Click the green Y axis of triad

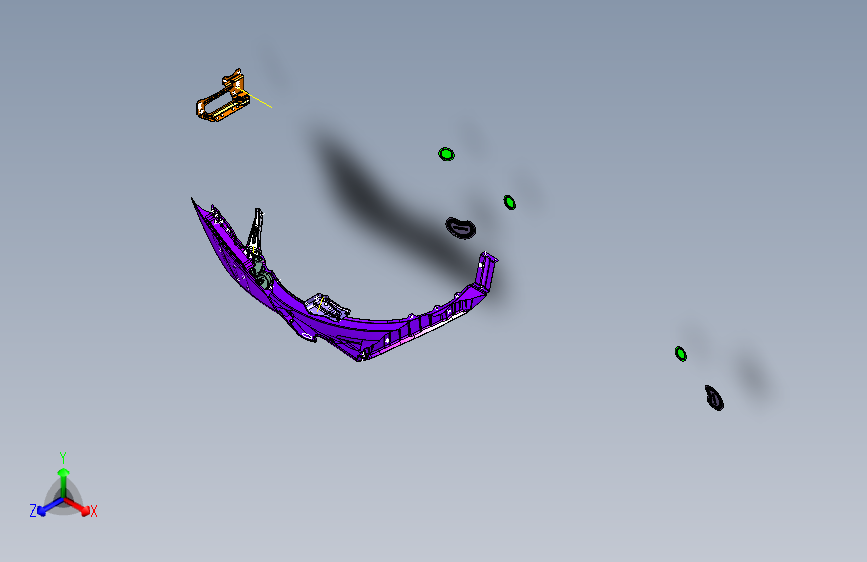pos(64,483)
